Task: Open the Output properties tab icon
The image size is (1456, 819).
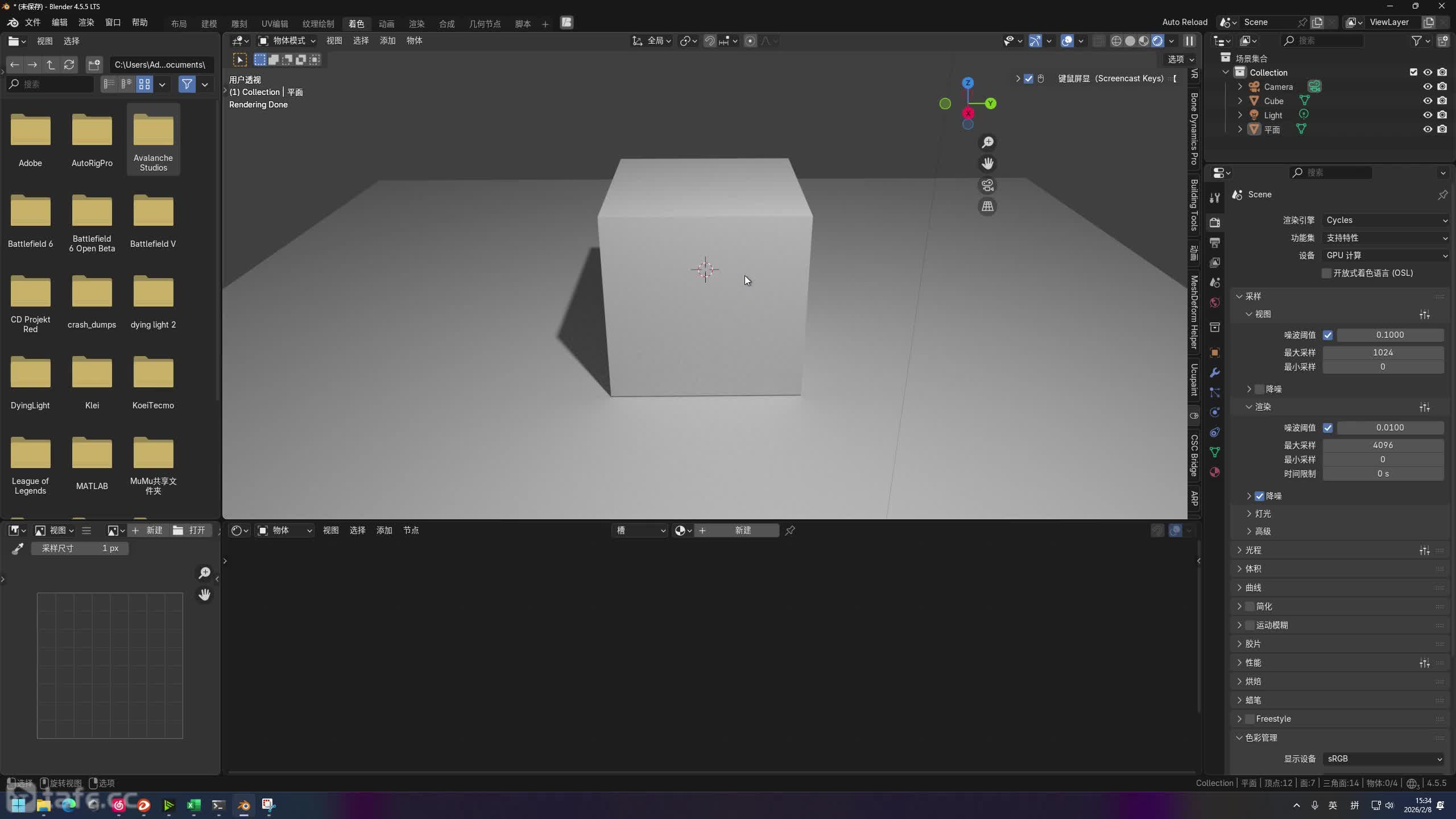Action: (1215, 243)
